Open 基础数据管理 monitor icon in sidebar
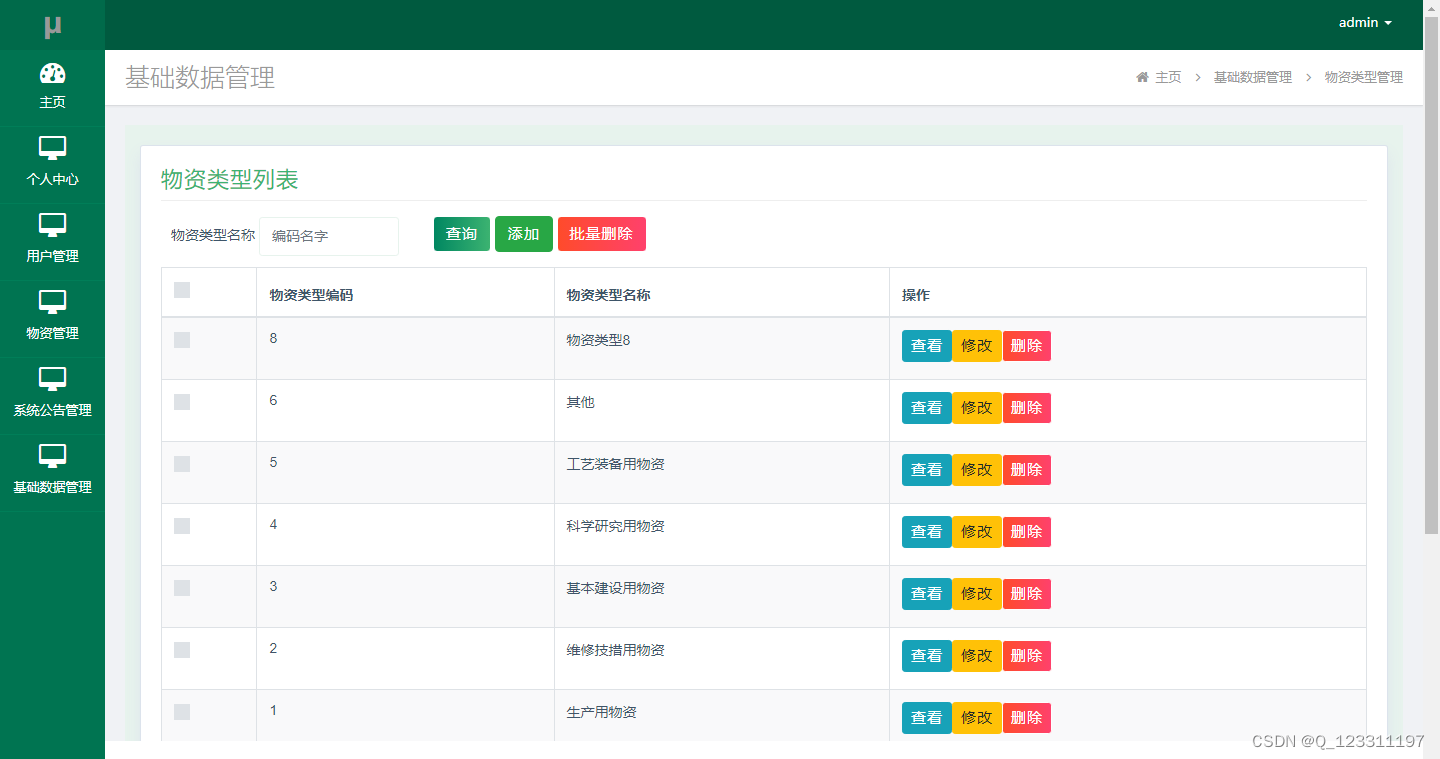This screenshot has width=1440, height=759. pos(52,456)
